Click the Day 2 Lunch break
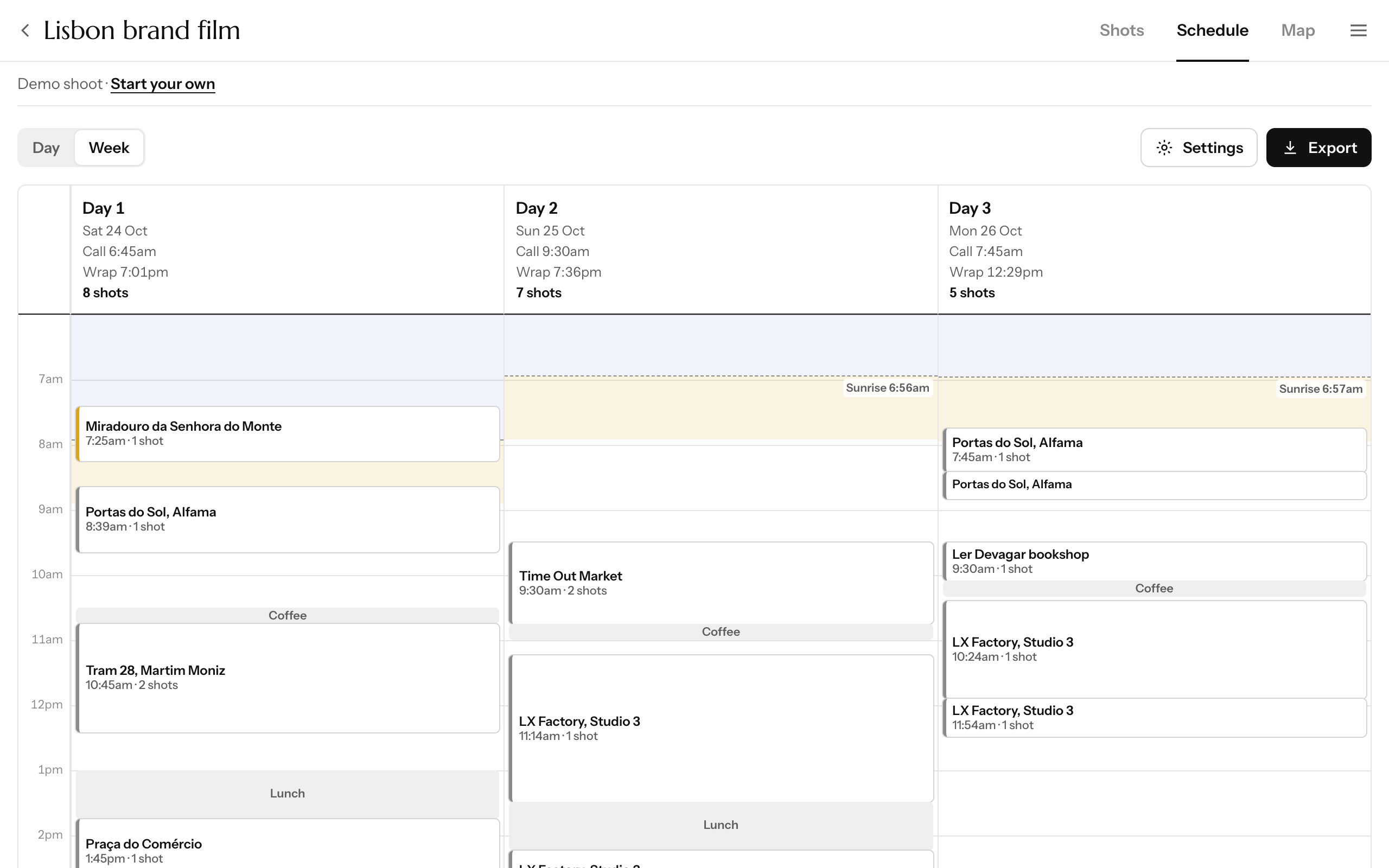Image resolution: width=1389 pixels, height=868 pixels. point(721,825)
